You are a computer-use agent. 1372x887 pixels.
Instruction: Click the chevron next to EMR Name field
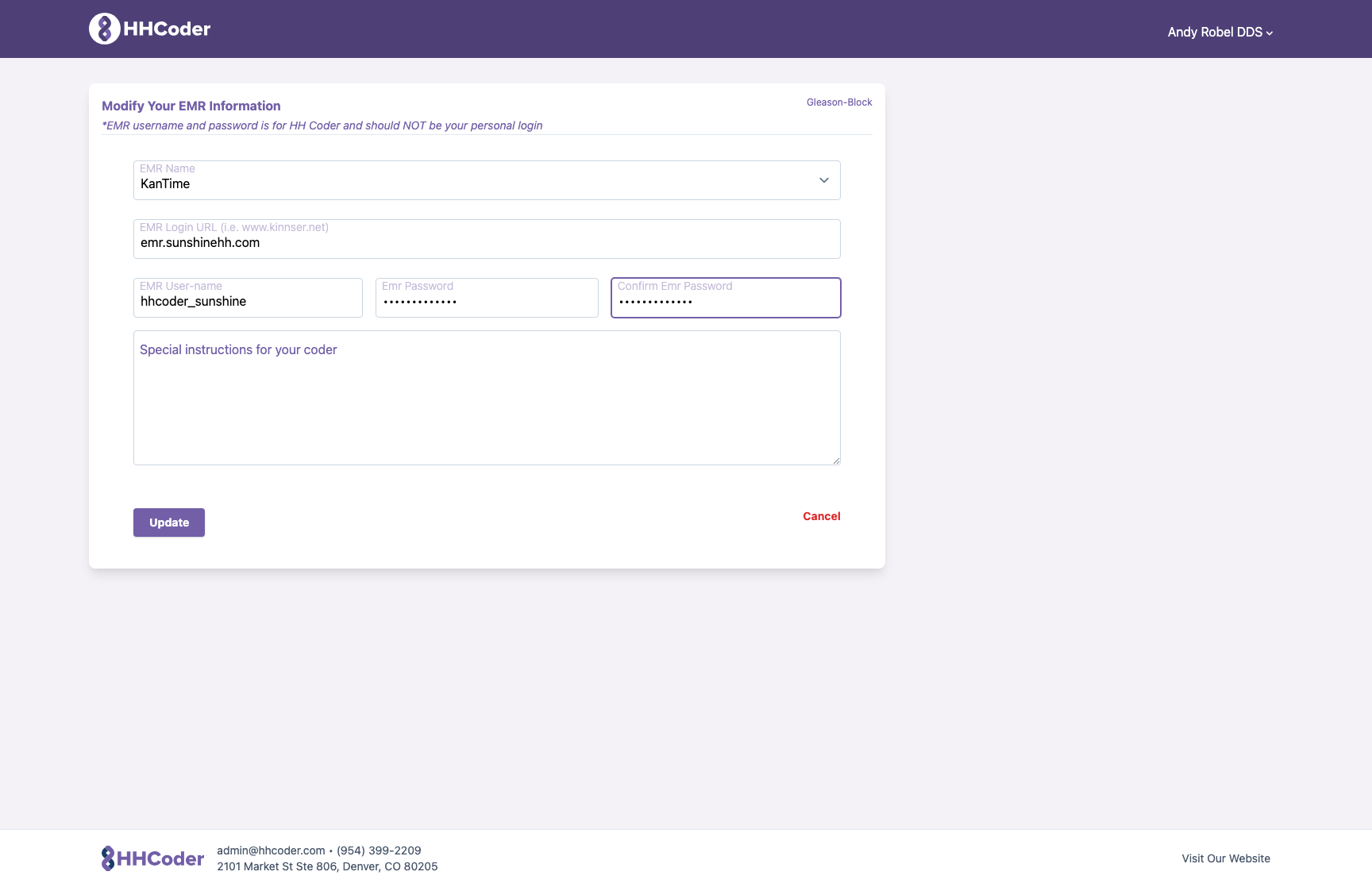[823, 180]
